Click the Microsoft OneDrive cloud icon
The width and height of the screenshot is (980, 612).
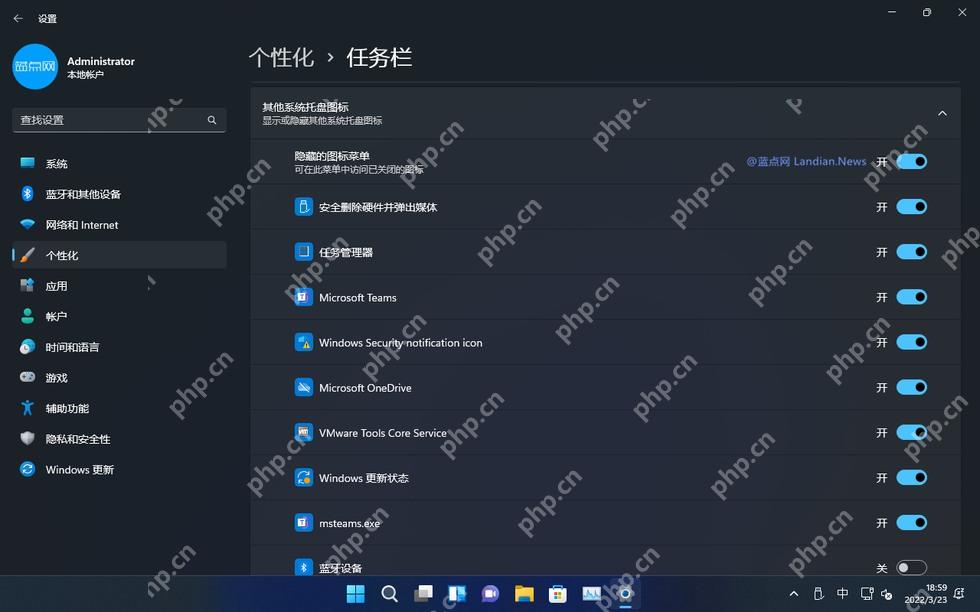[303, 387]
